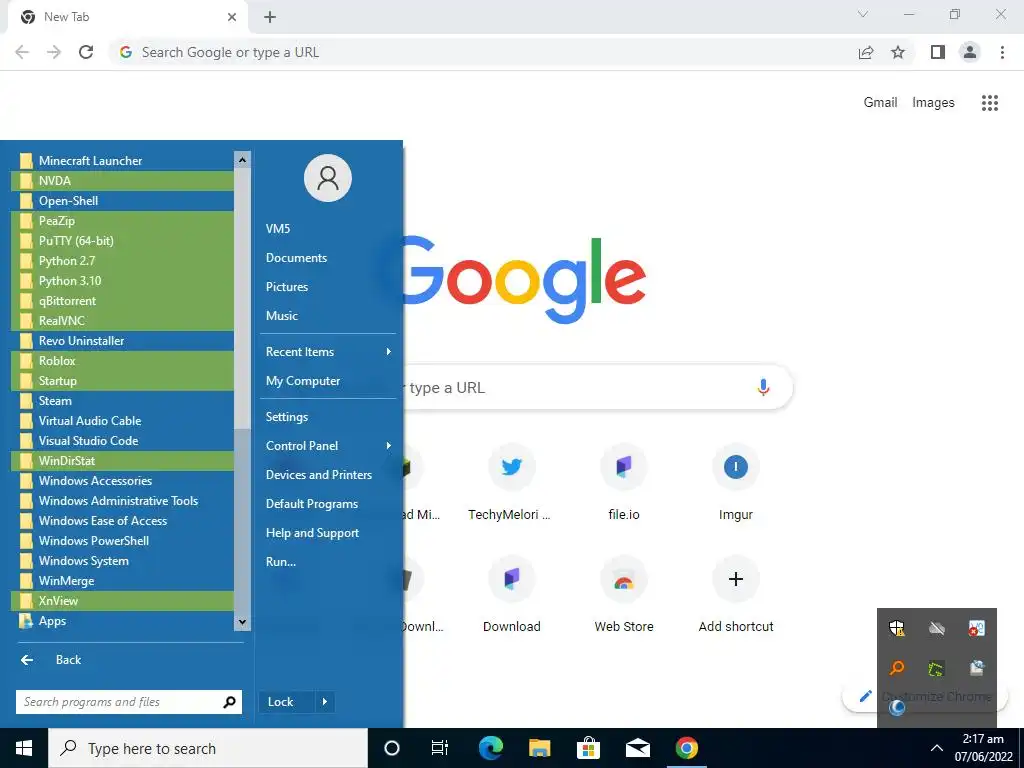The width and height of the screenshot is (1024, 768).
Task: Bookmark this tab with the star icon
Action: coord(898,52)
